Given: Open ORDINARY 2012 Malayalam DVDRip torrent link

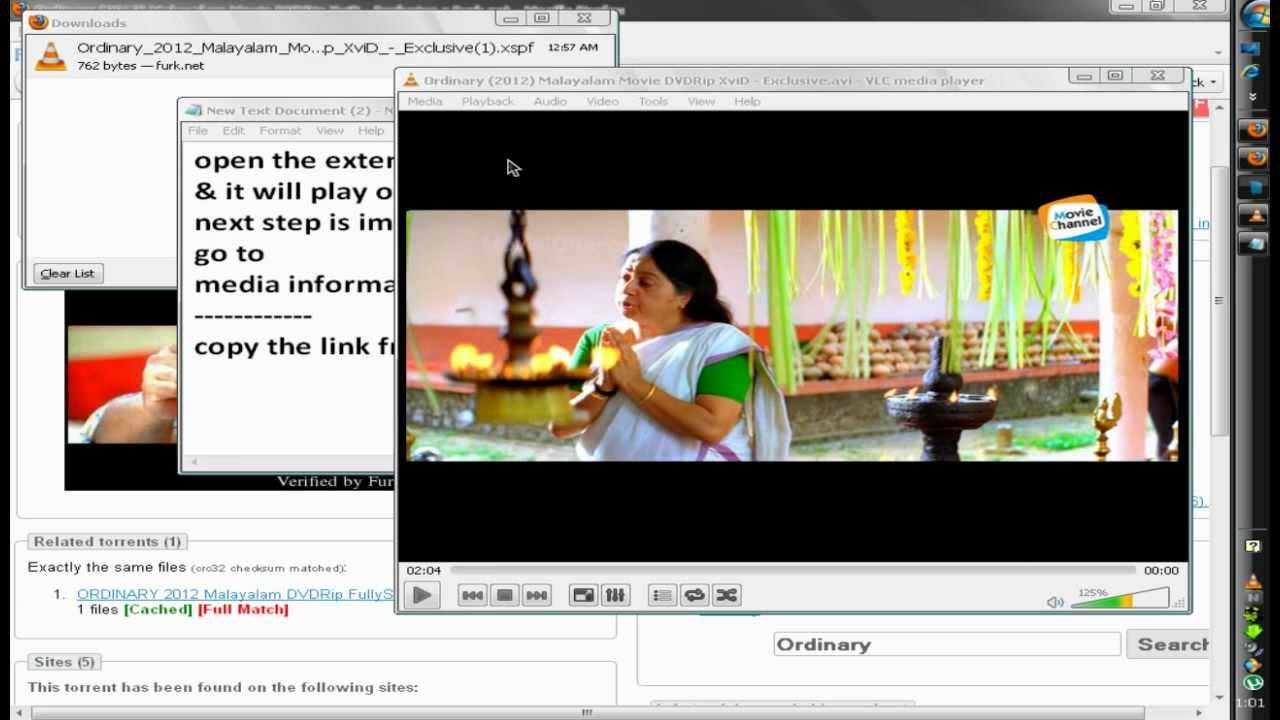Looking at the screenshot, I should [x=236, y=594].
